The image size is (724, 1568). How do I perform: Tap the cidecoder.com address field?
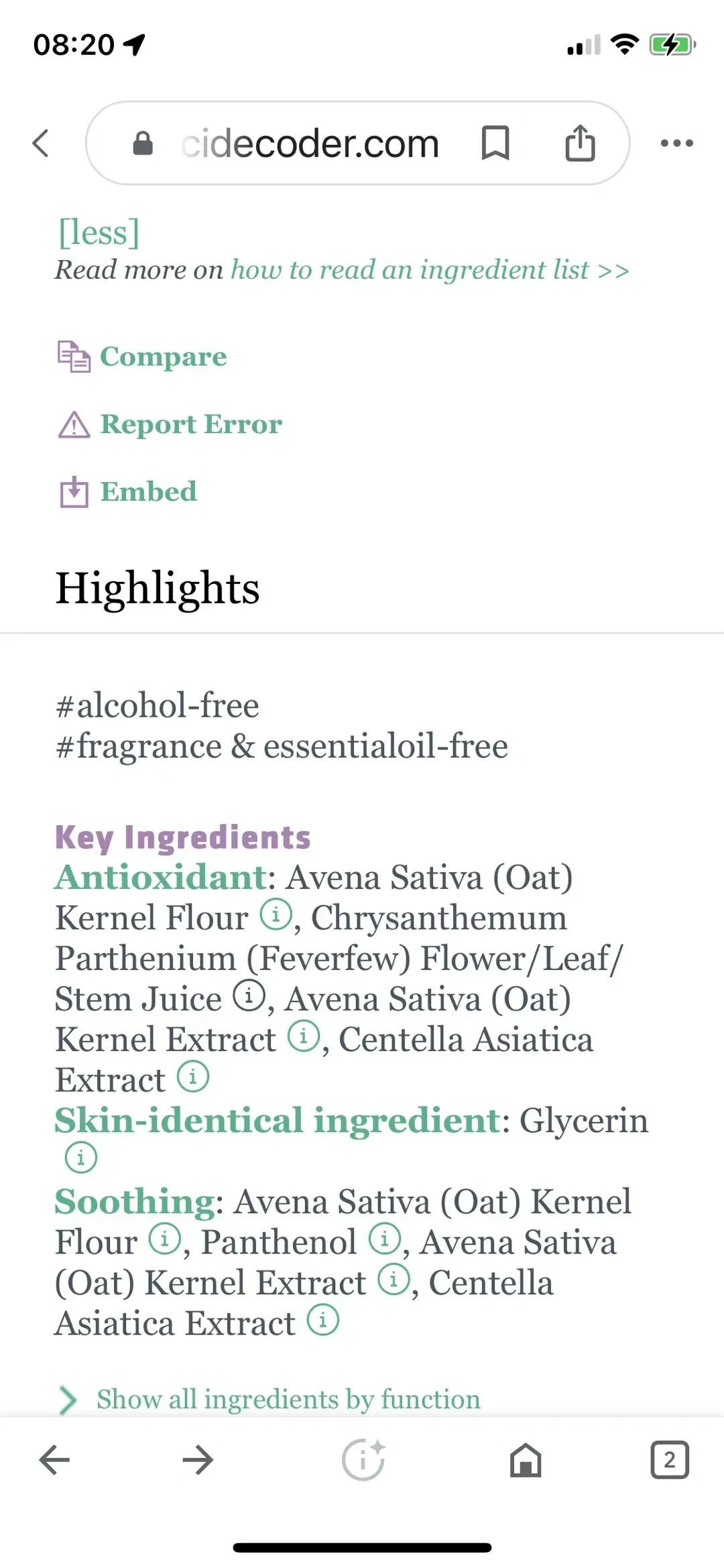point(310,143)
